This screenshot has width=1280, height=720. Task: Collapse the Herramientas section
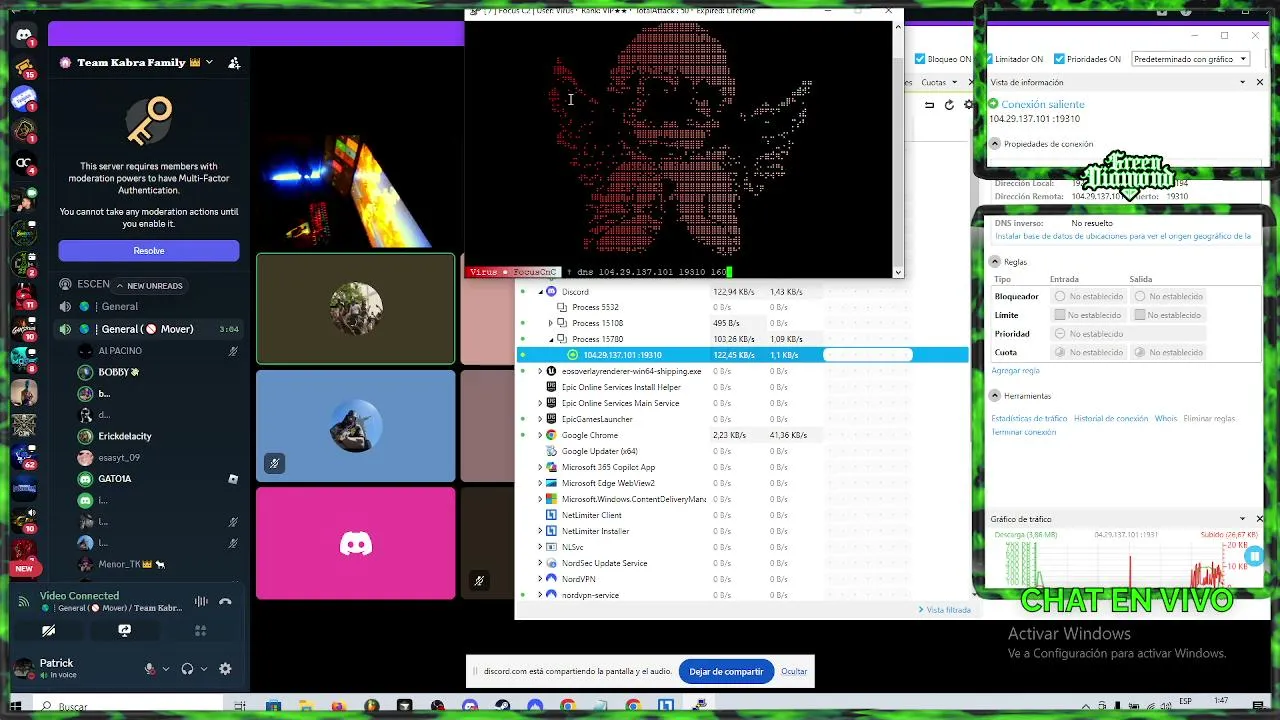[x=995, y=396]
